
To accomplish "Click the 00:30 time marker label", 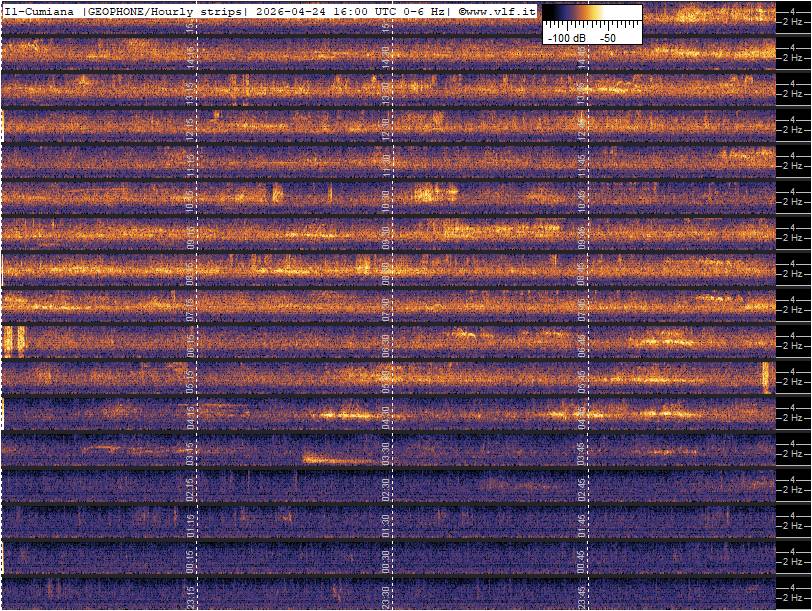I will pyautogui.click(x=386, y=558).
